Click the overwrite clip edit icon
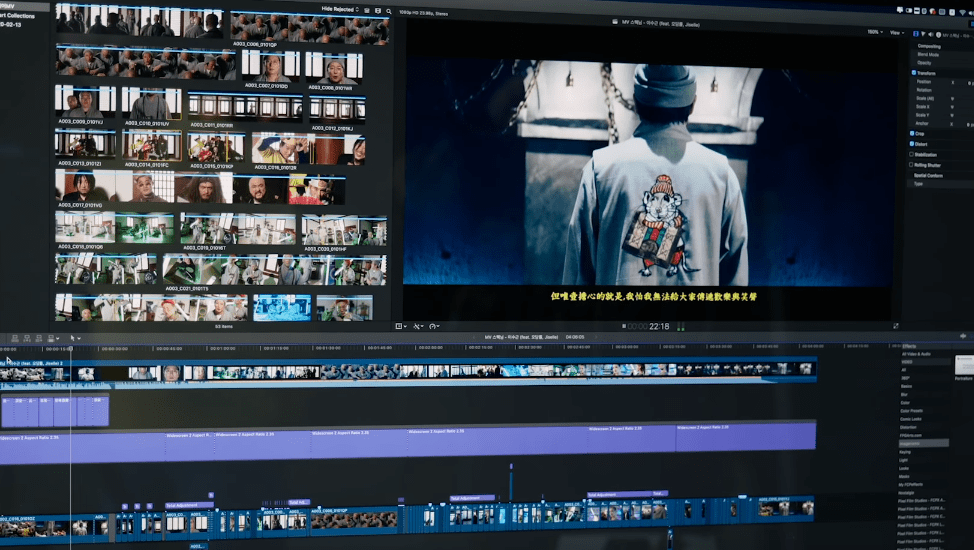 coord(51,338)
